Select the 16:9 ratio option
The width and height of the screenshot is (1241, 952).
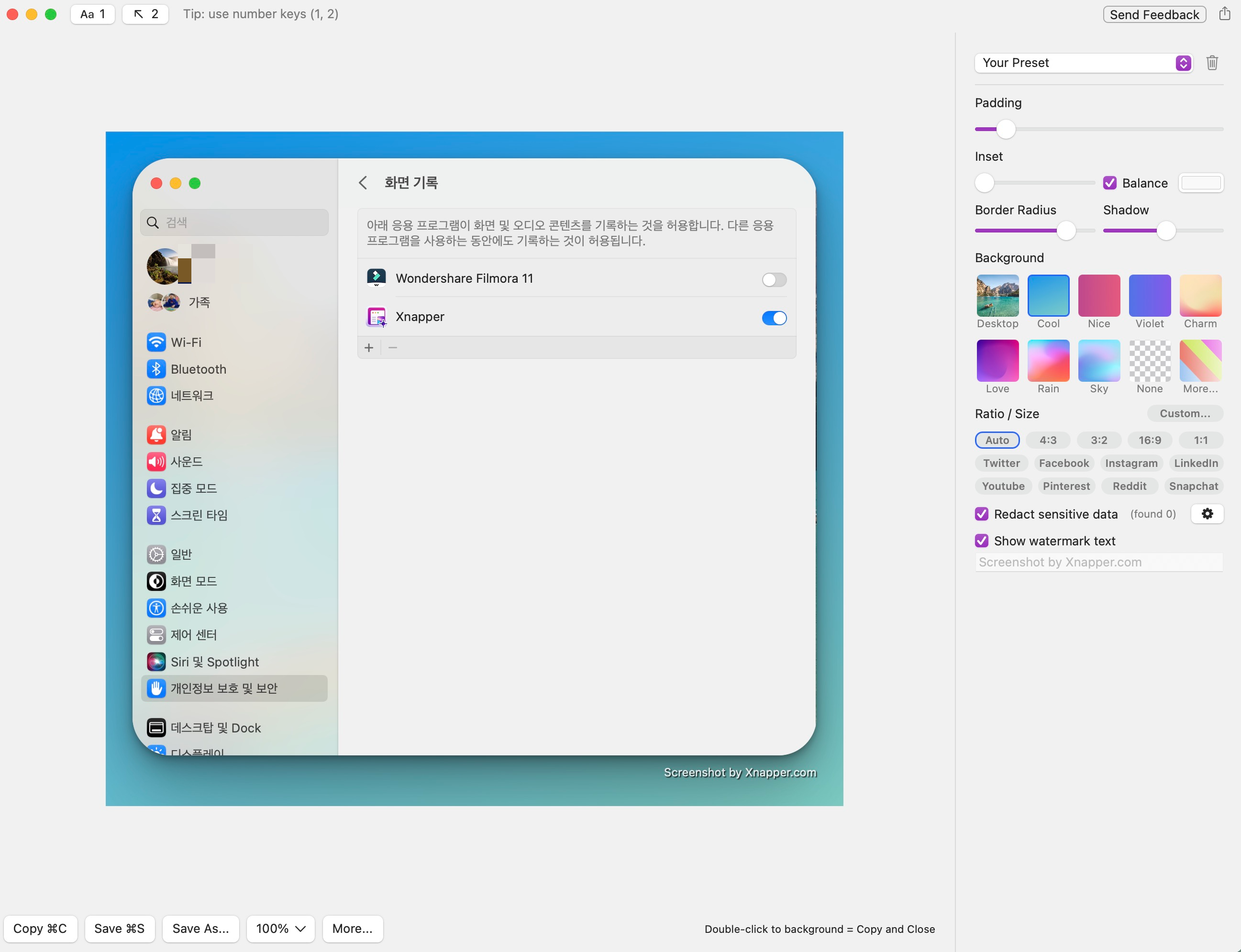pyautogui.click(x=1149, y=440)
